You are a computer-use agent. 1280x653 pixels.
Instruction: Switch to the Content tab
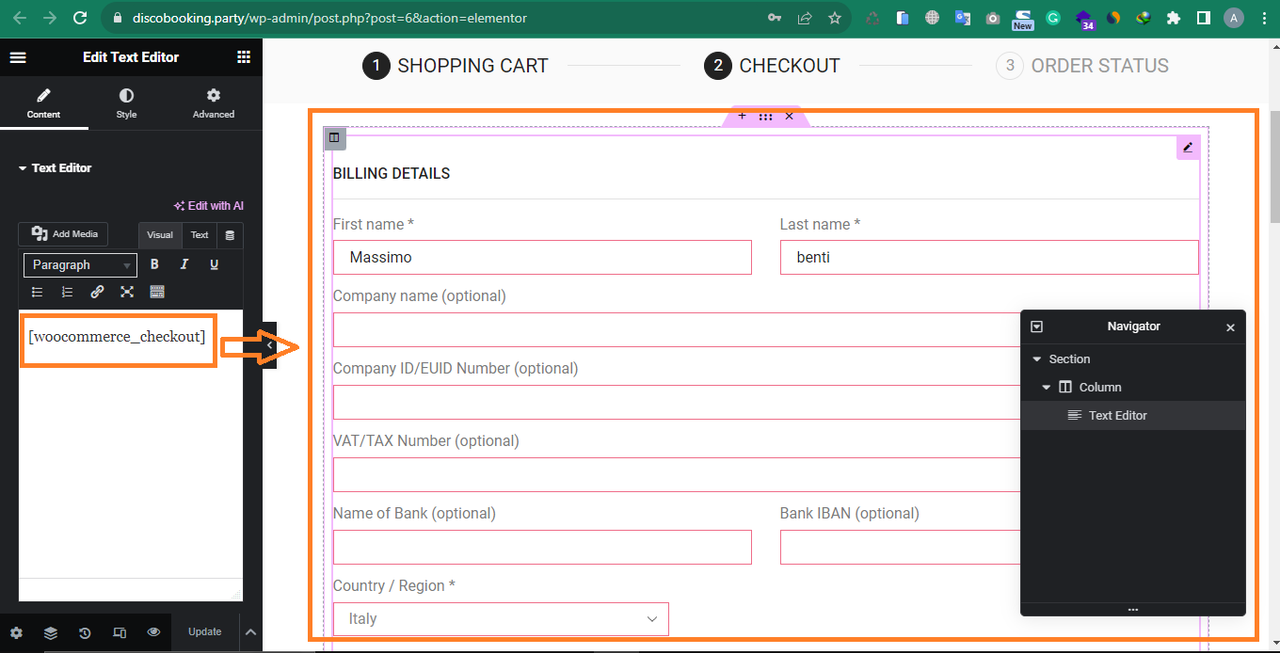[43, 104]
